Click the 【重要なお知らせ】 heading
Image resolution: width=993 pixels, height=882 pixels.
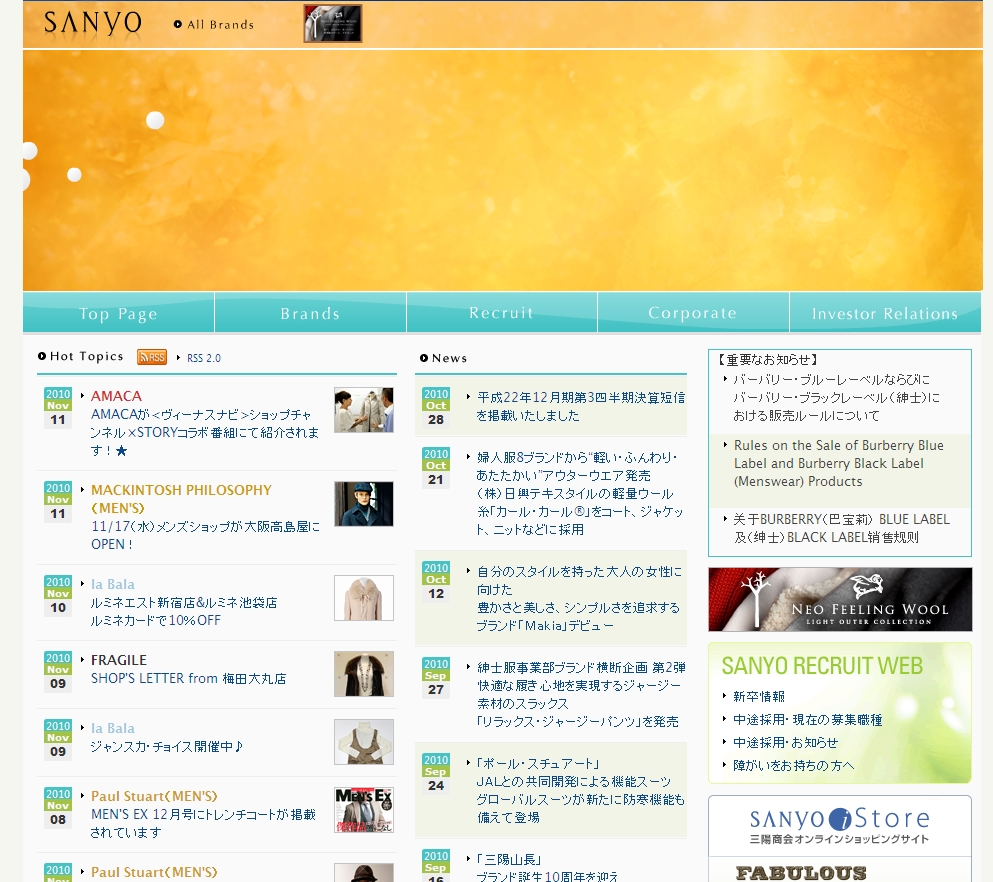tap(768, 360)
